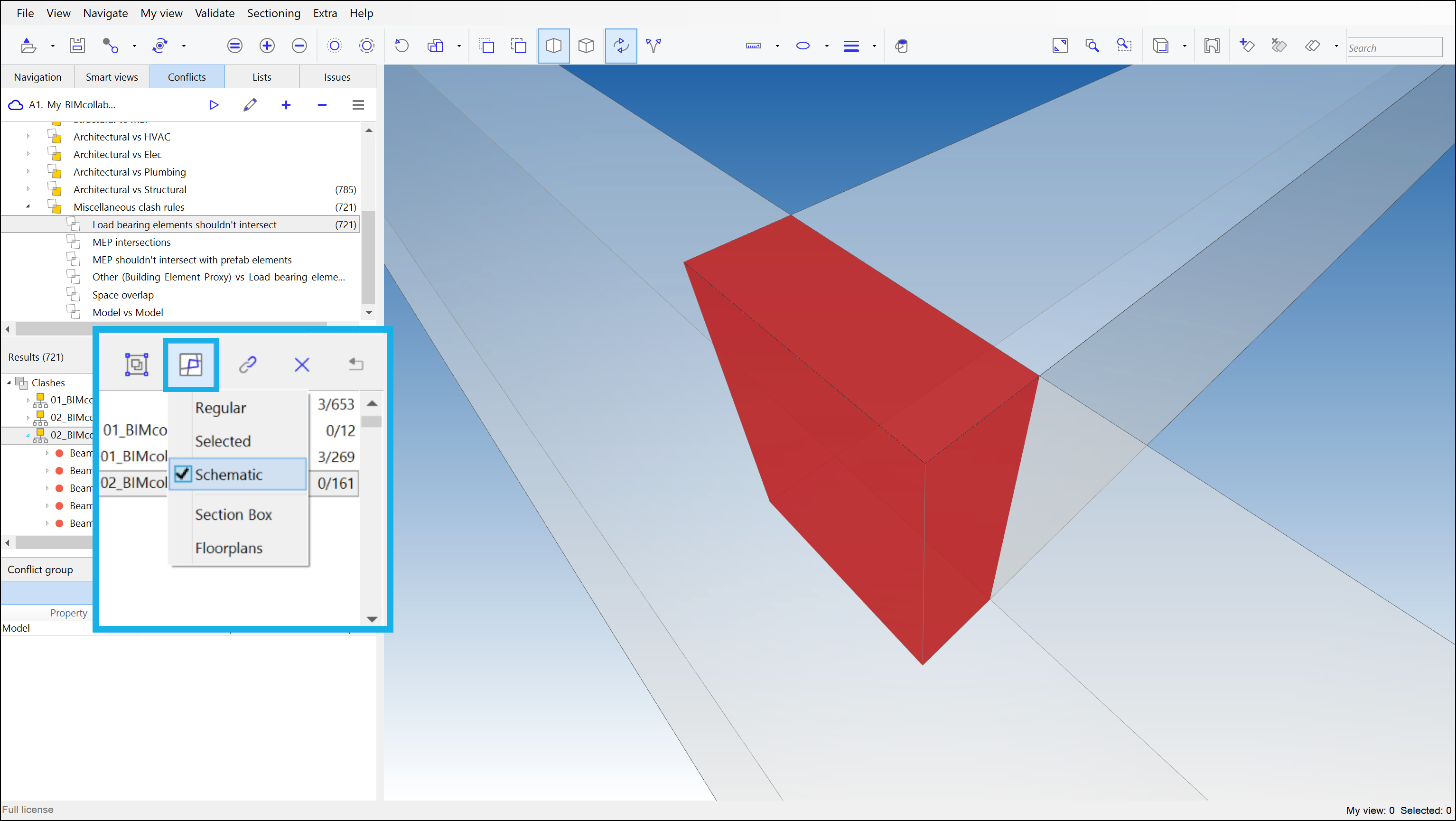The width and height of the screenshot is (1456, 821).
Task: Switch to the Issues tab
Action: [337, 77]
